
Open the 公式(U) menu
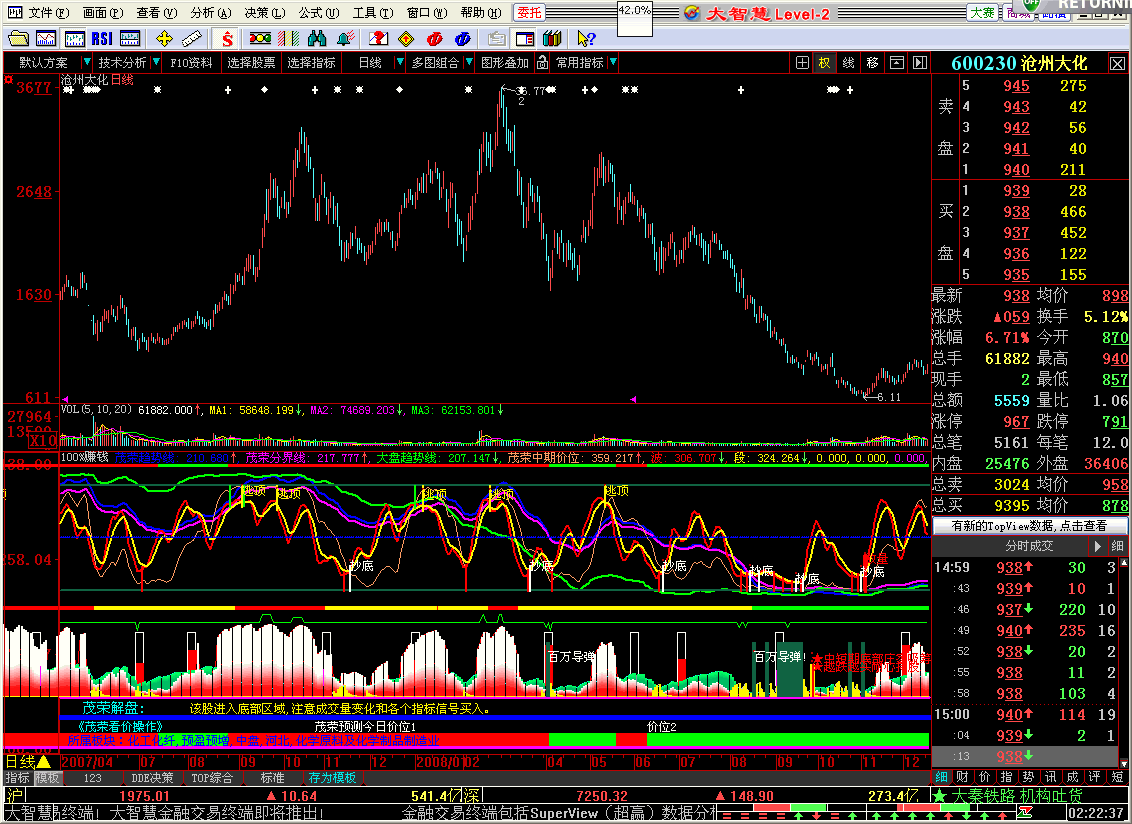coord(318,13)
